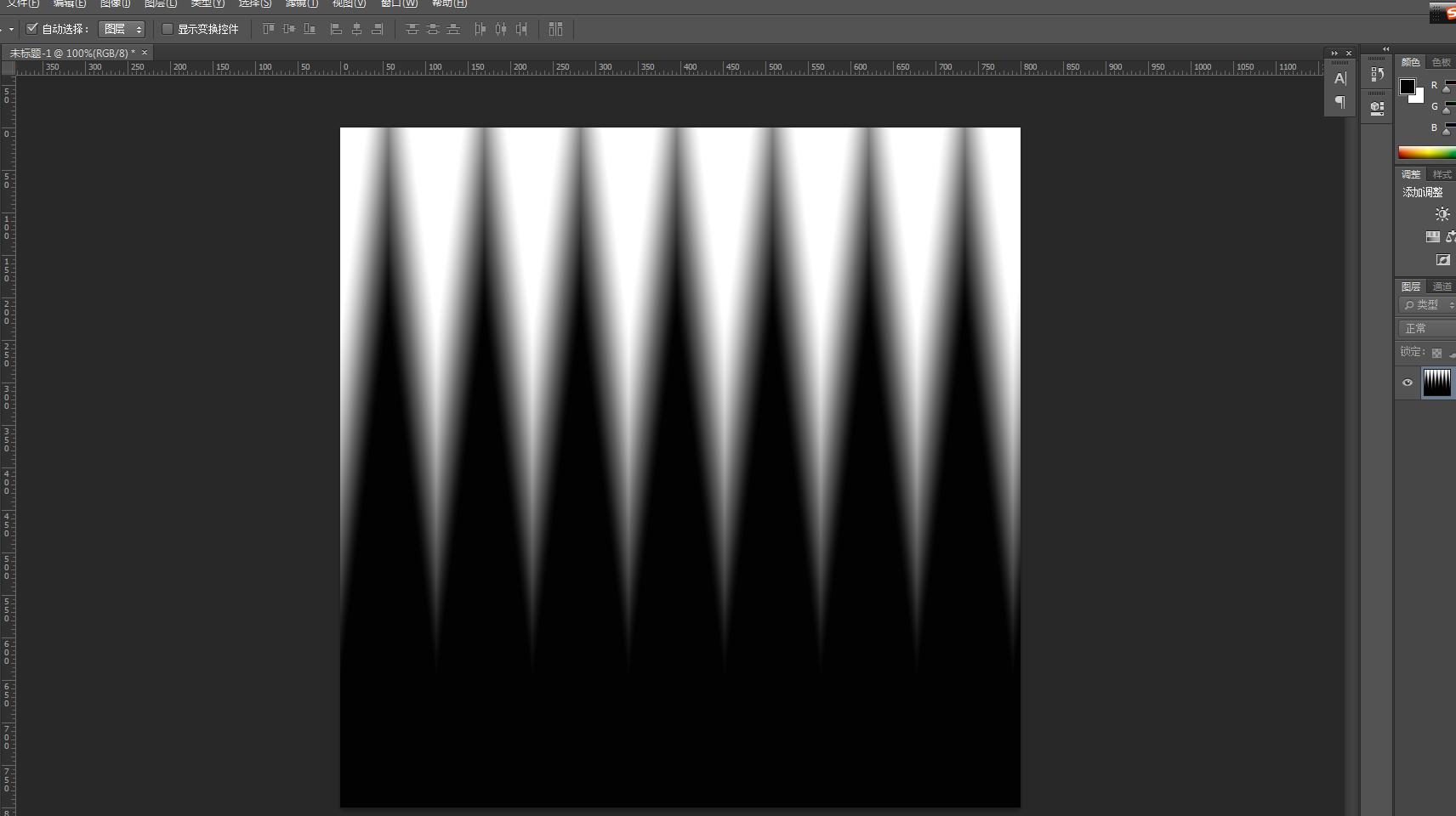Uncheck the 自动选择 checkbox

32,29
